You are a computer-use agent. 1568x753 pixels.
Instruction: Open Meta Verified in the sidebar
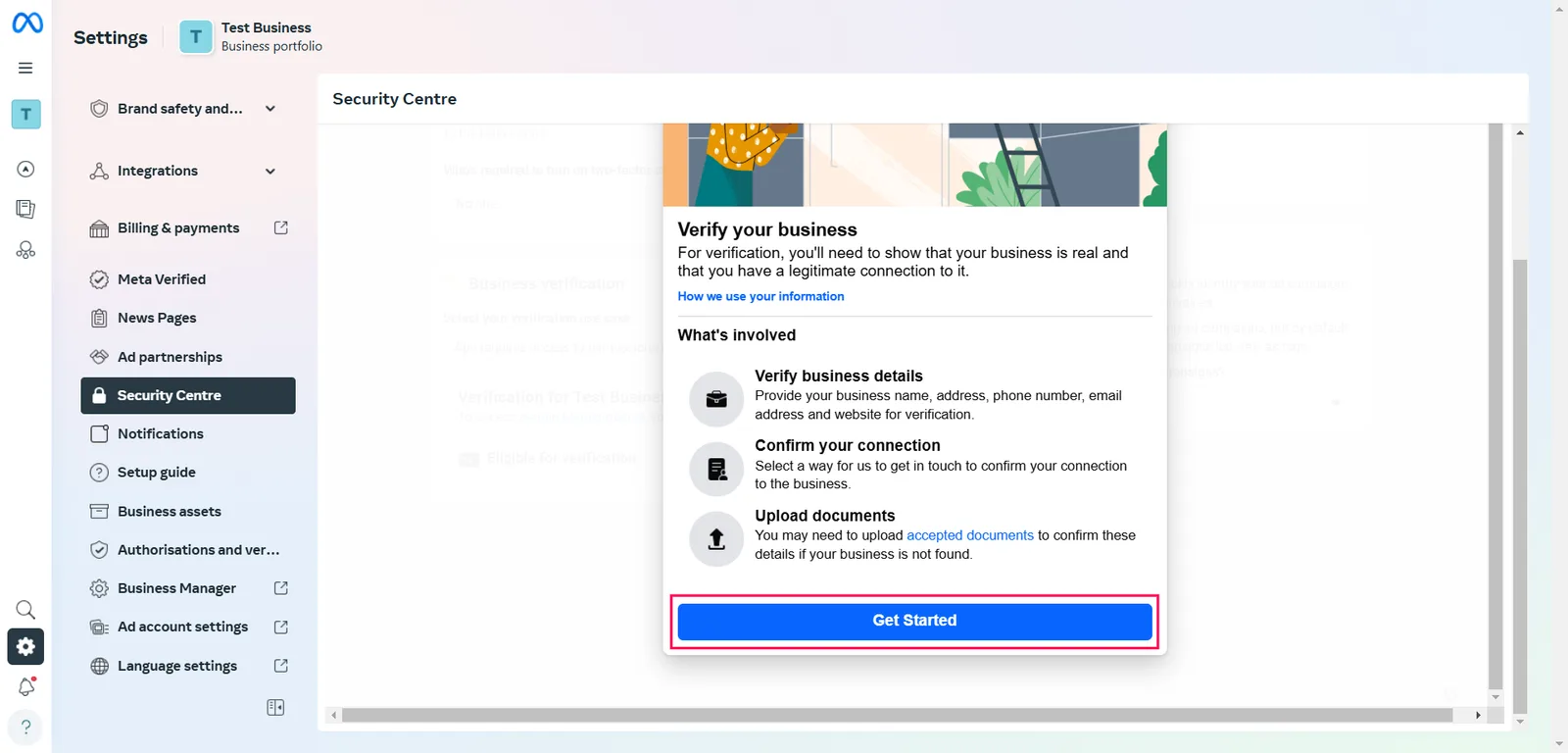pos(188,279)
